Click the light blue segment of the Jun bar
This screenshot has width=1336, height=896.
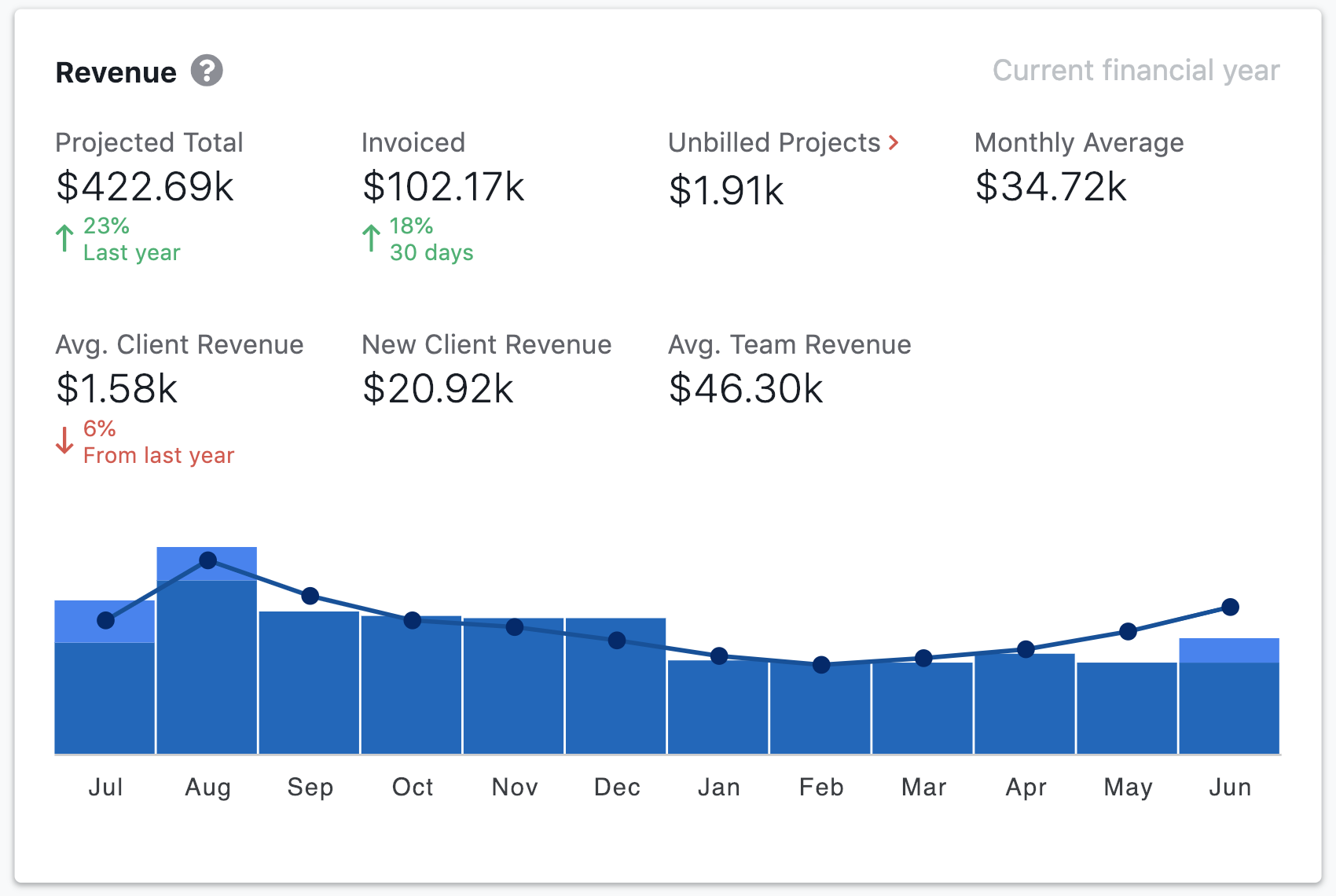[1229, 650]
